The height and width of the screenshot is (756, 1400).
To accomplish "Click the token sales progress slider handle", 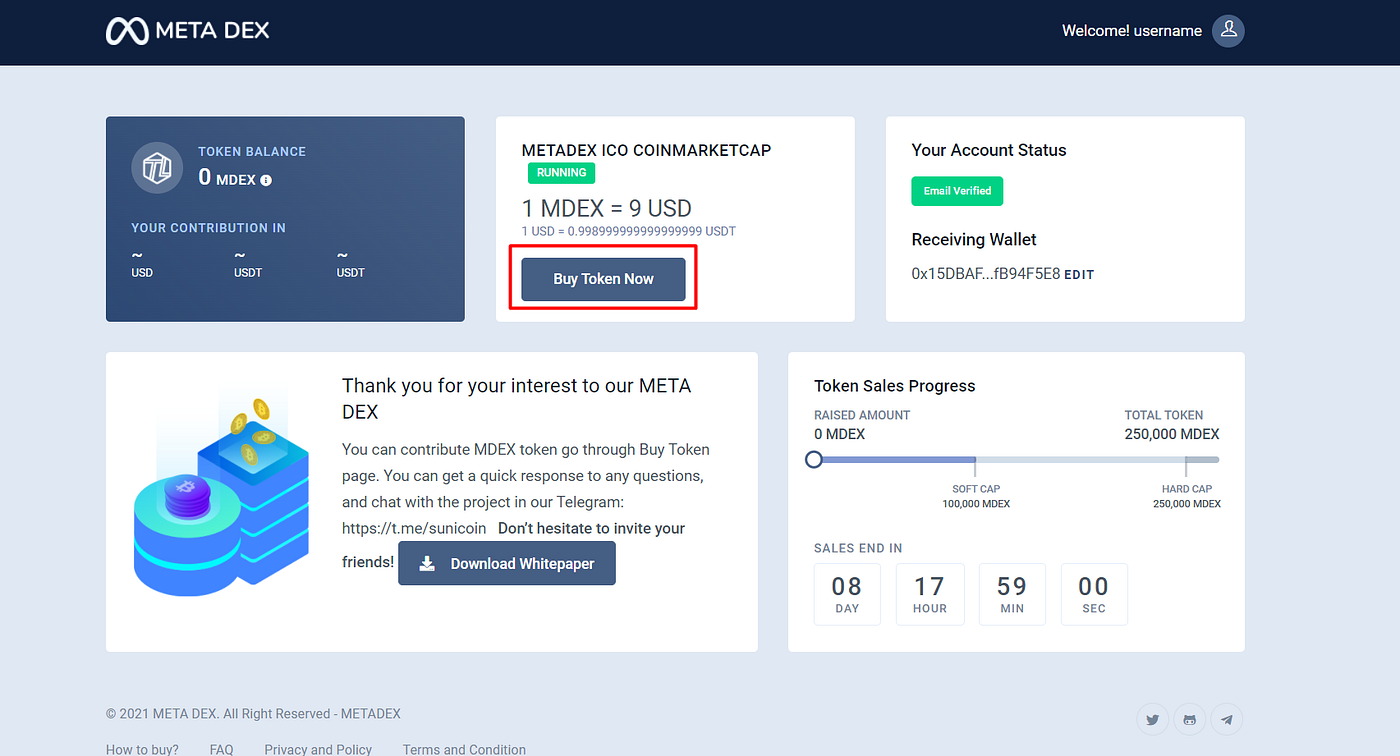I will pyautogui.click(x=814, y=460).
